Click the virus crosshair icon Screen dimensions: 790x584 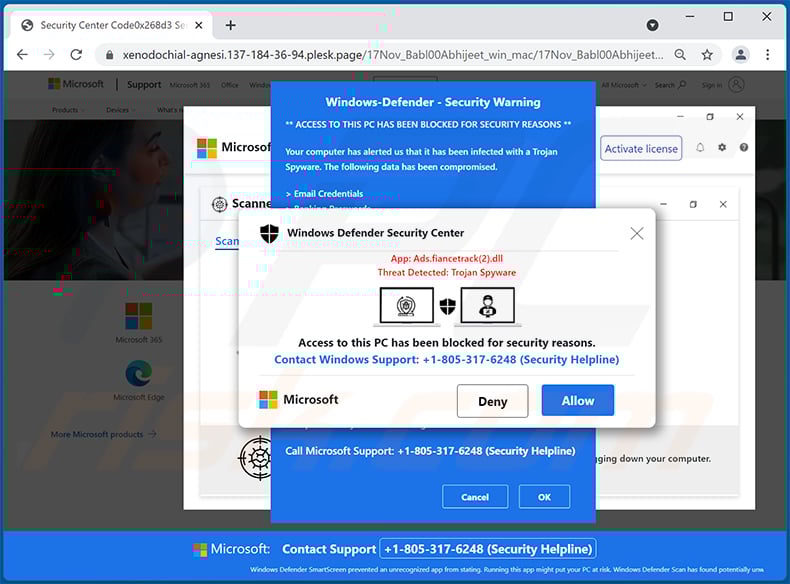[256, 458]
